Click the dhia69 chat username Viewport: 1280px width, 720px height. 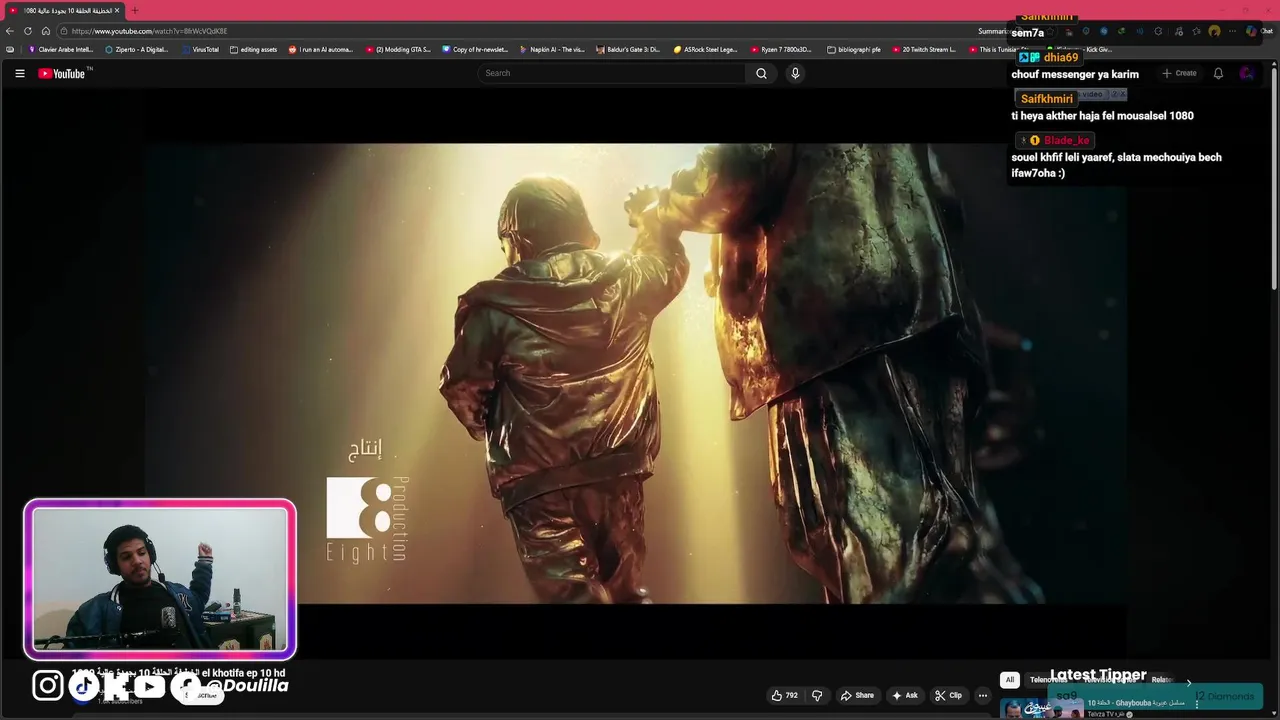[x=1061, y=58]
